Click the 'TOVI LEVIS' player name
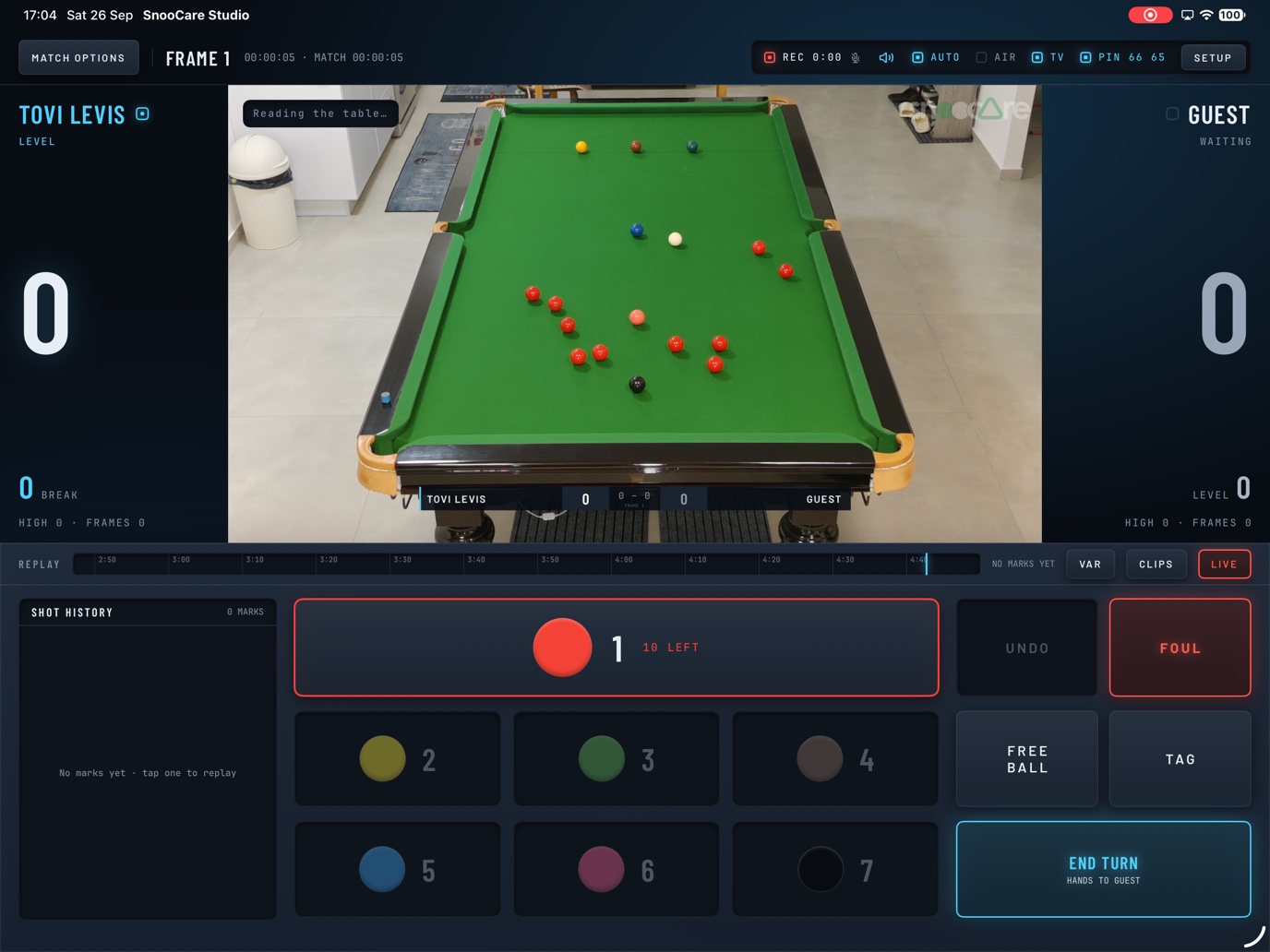Image resolution: width=1270 pixels, height=952 pixels. tap(72, 114)
